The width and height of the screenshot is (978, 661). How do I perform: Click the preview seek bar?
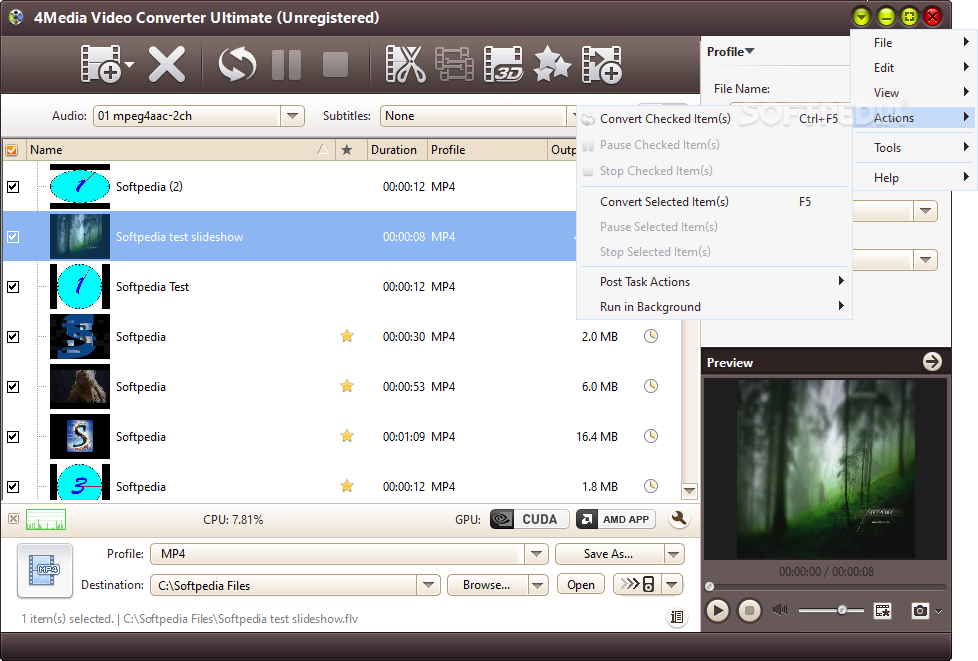pos(826,586)
